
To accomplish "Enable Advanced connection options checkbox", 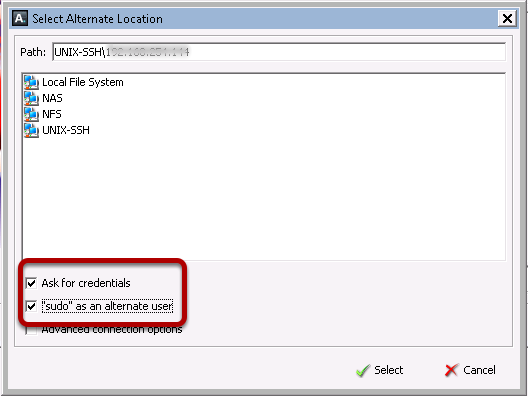I will [x=31, y=330].
